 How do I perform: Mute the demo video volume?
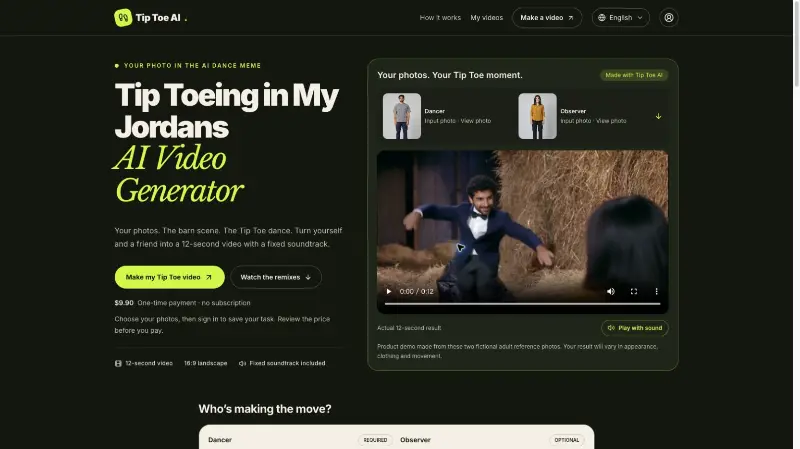tap(611, 291)
